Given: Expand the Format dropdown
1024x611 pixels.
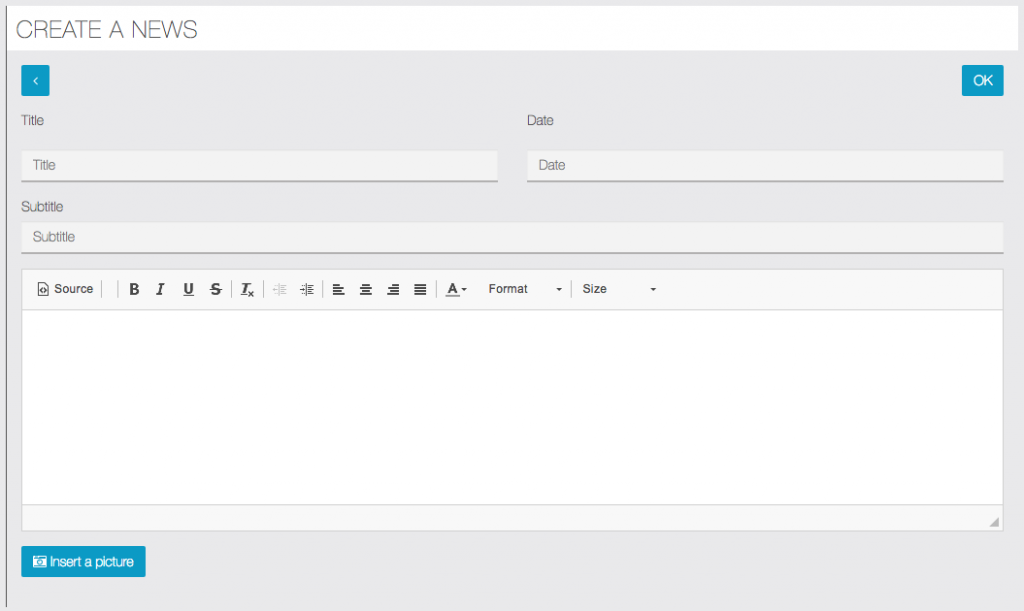Looking at the screenshot, I should tap(525, 289).
